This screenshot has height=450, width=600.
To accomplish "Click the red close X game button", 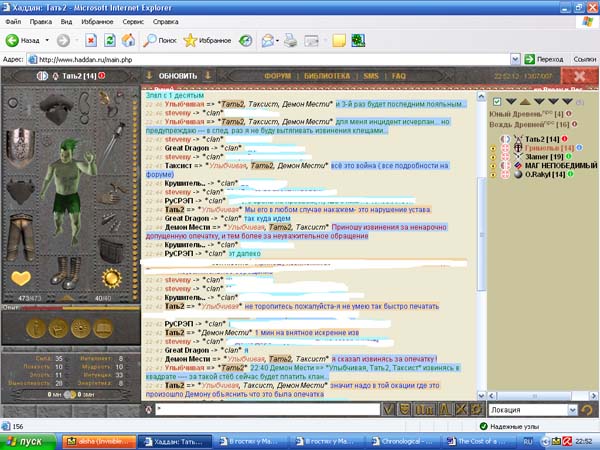I will tap(579, 76).
